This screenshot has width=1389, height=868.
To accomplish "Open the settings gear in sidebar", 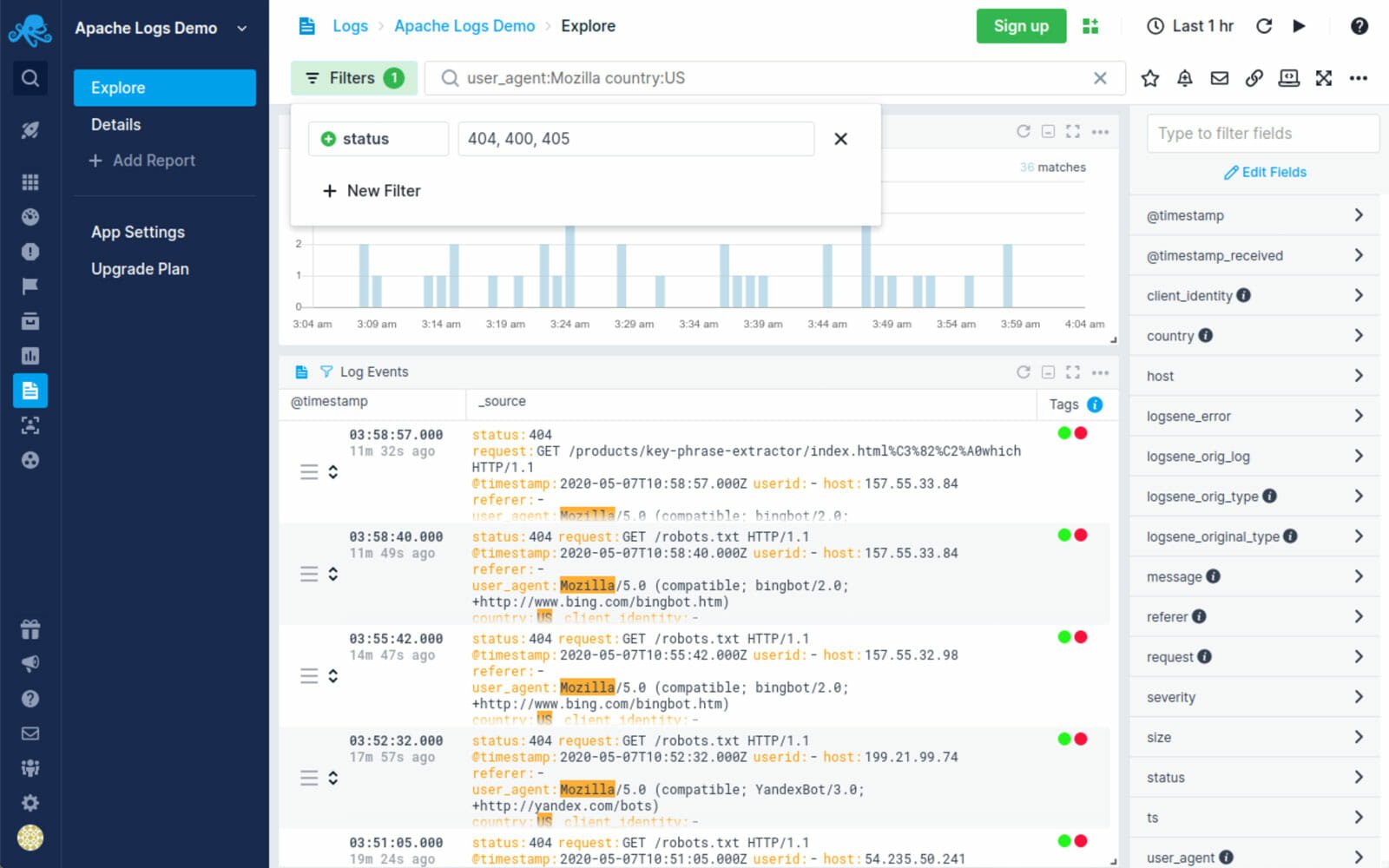I will pyautogui.click(x=30, y=803).
